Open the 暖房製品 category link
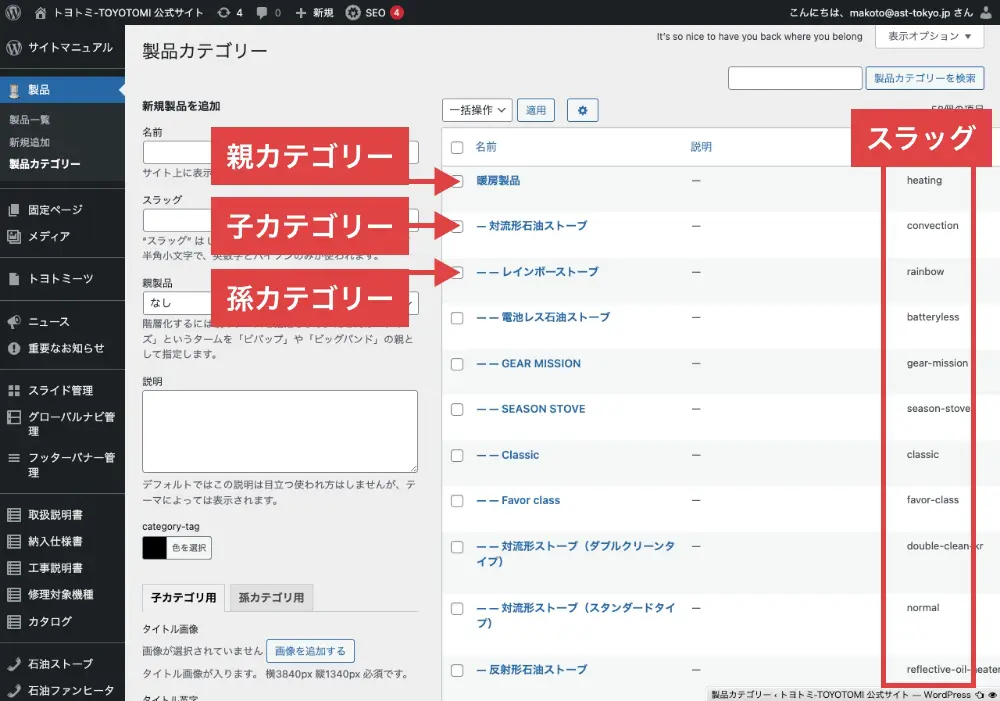Viewport: 1000px width, 701px height. (498, 181)
